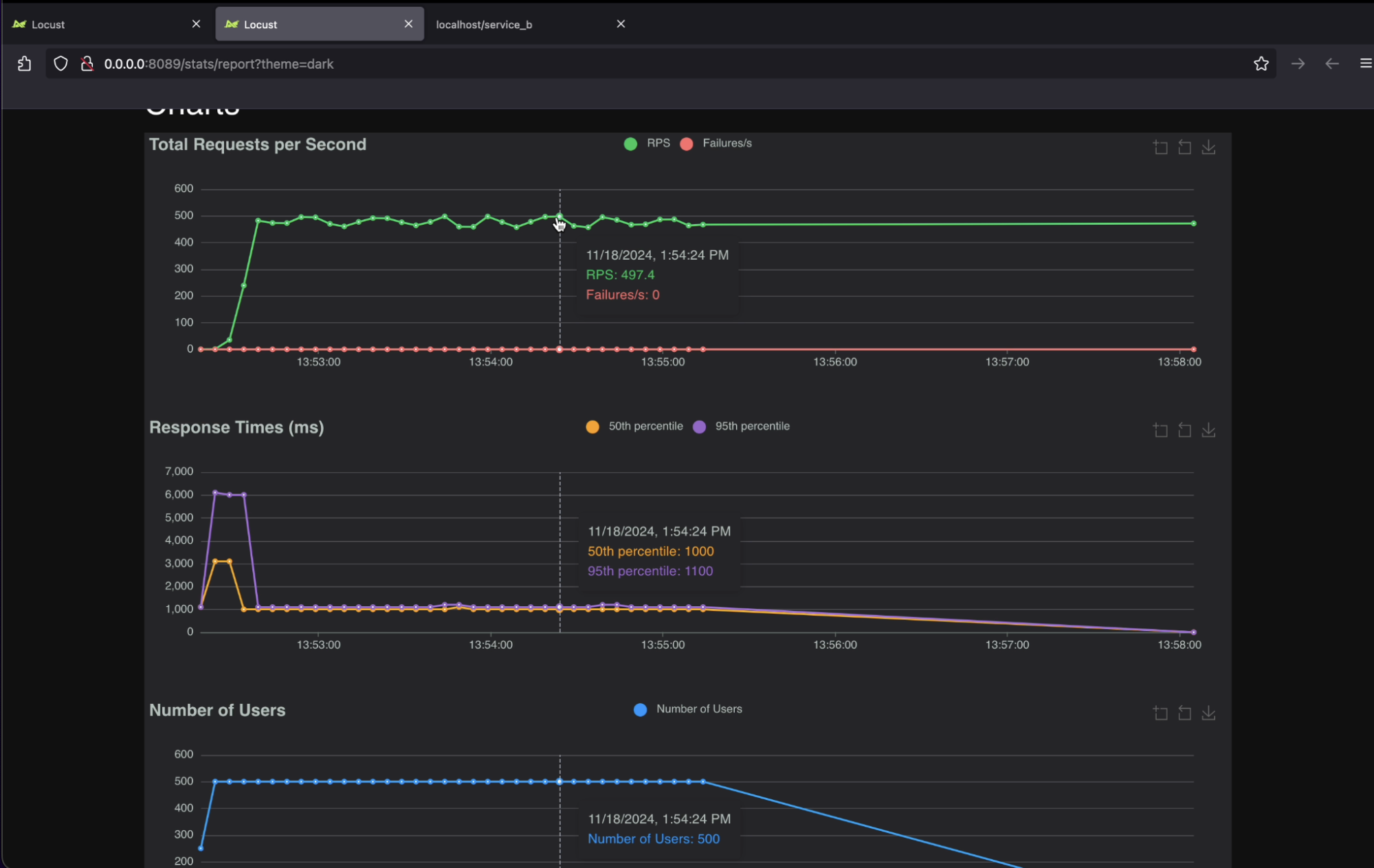
Task: Click the Number of Users chart title
Action: coord(217,711)
